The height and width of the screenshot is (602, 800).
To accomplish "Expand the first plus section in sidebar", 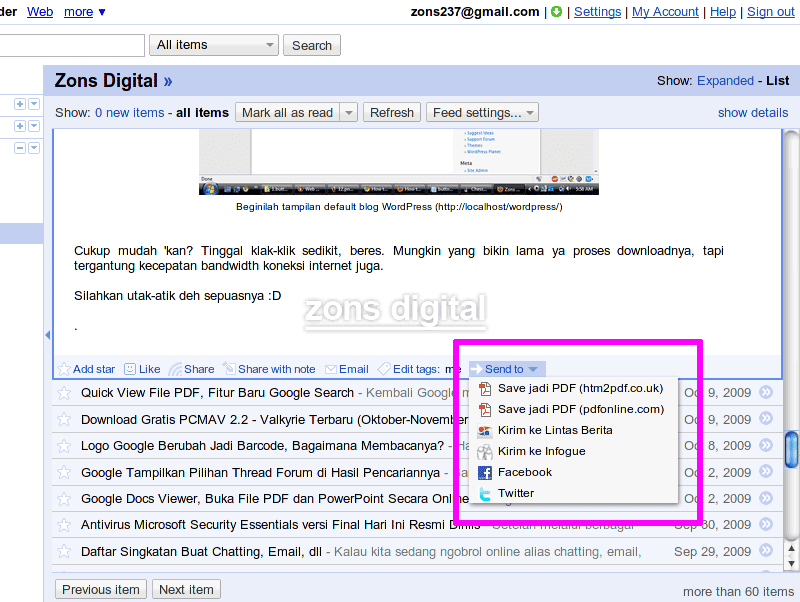I will pos(20,104).
